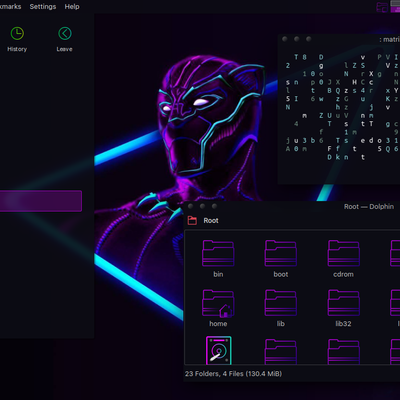Click the '23 Folders, 4 Files' status text
Viewport: 400px width, 400px height.
tap(233, 374)
